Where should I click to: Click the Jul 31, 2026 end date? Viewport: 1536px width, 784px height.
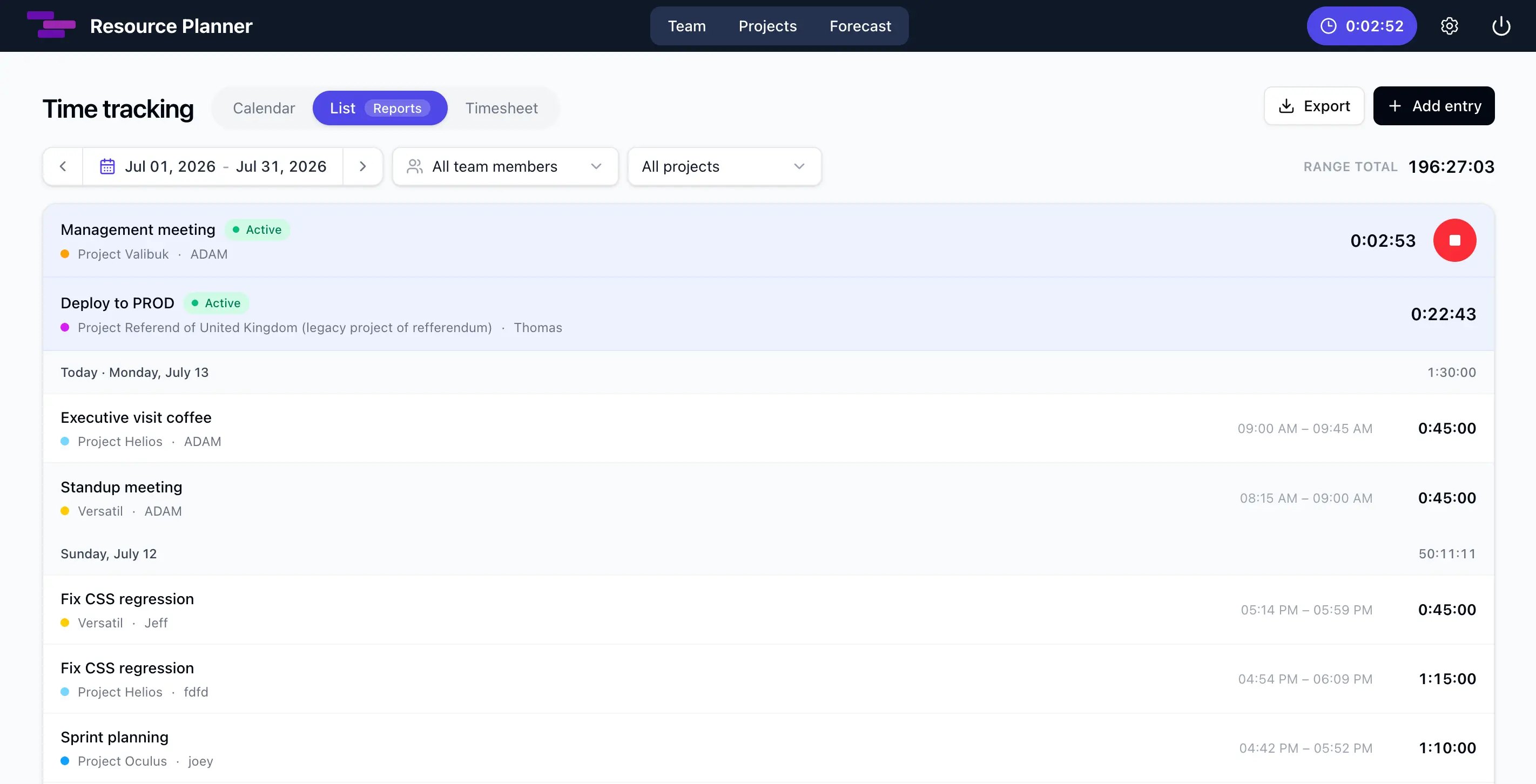click(281, 166)
